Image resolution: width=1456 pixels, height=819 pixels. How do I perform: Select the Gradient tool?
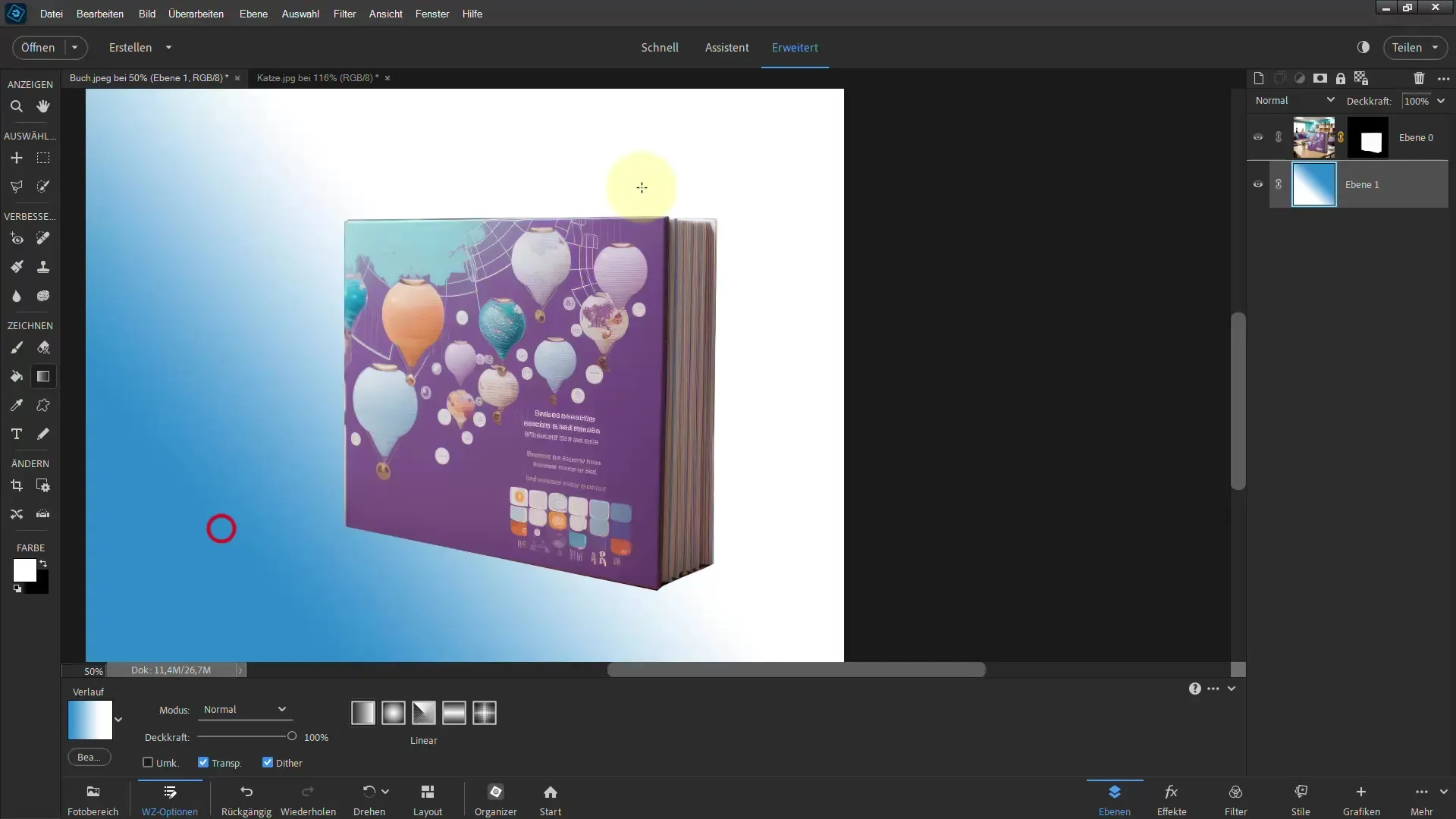[43, 377]
